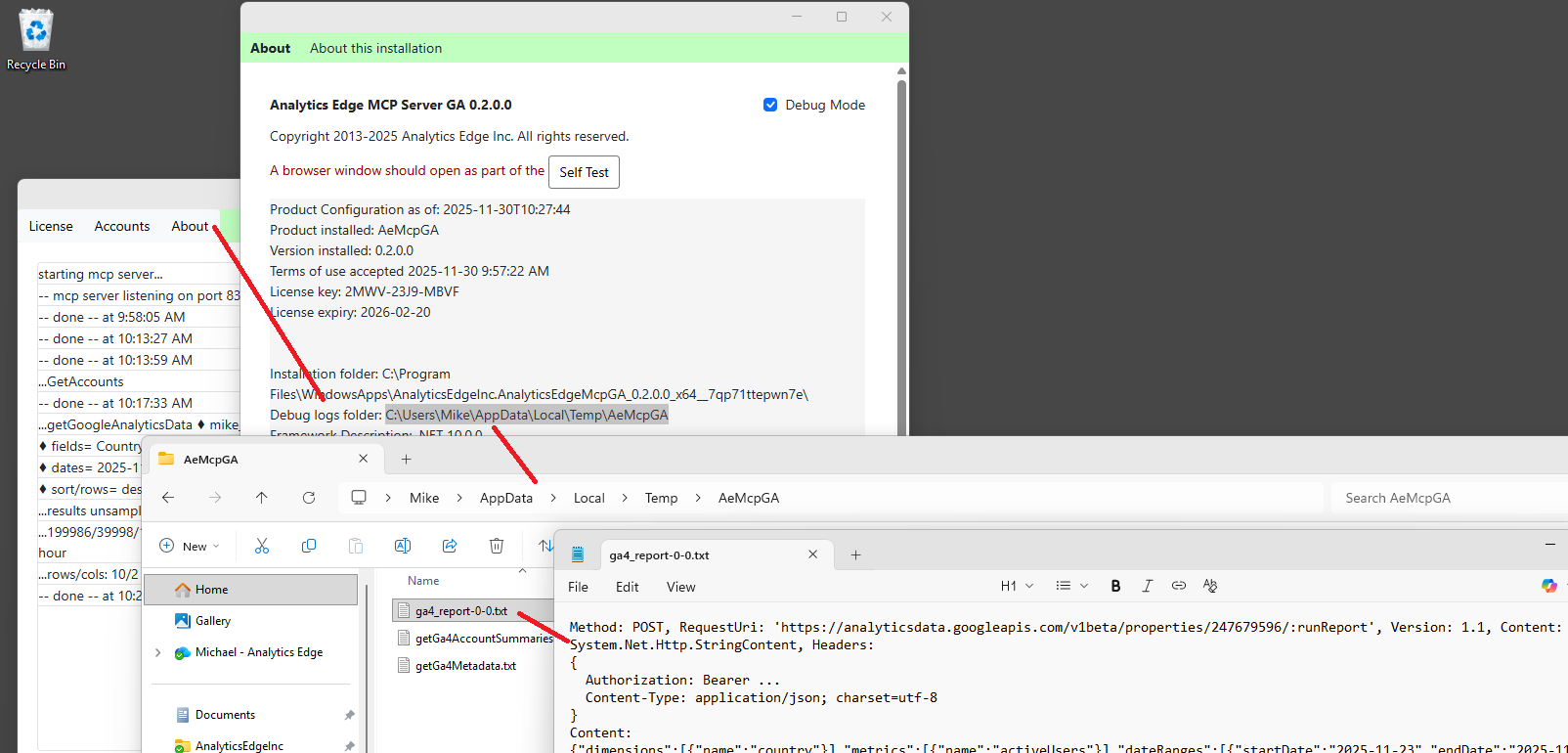Open the New dropdown in File Explorer
This screenshot has width=1568, height=753.
190,546
